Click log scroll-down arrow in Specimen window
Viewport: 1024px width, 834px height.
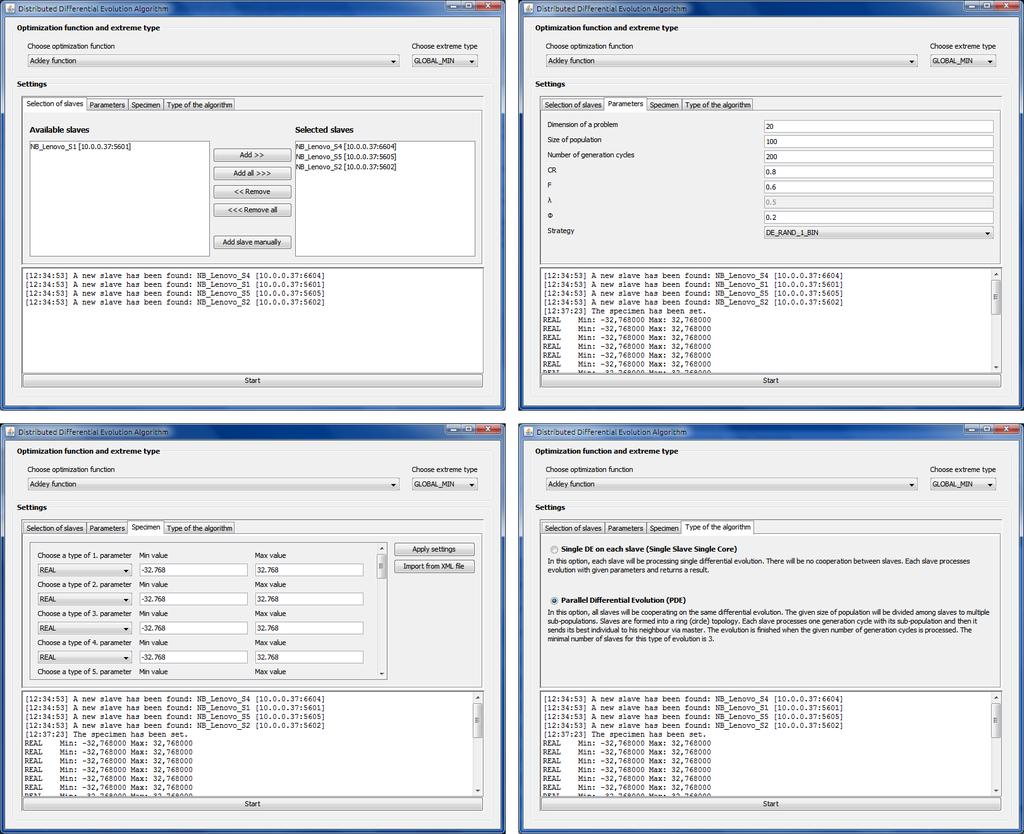click(477, 790)
